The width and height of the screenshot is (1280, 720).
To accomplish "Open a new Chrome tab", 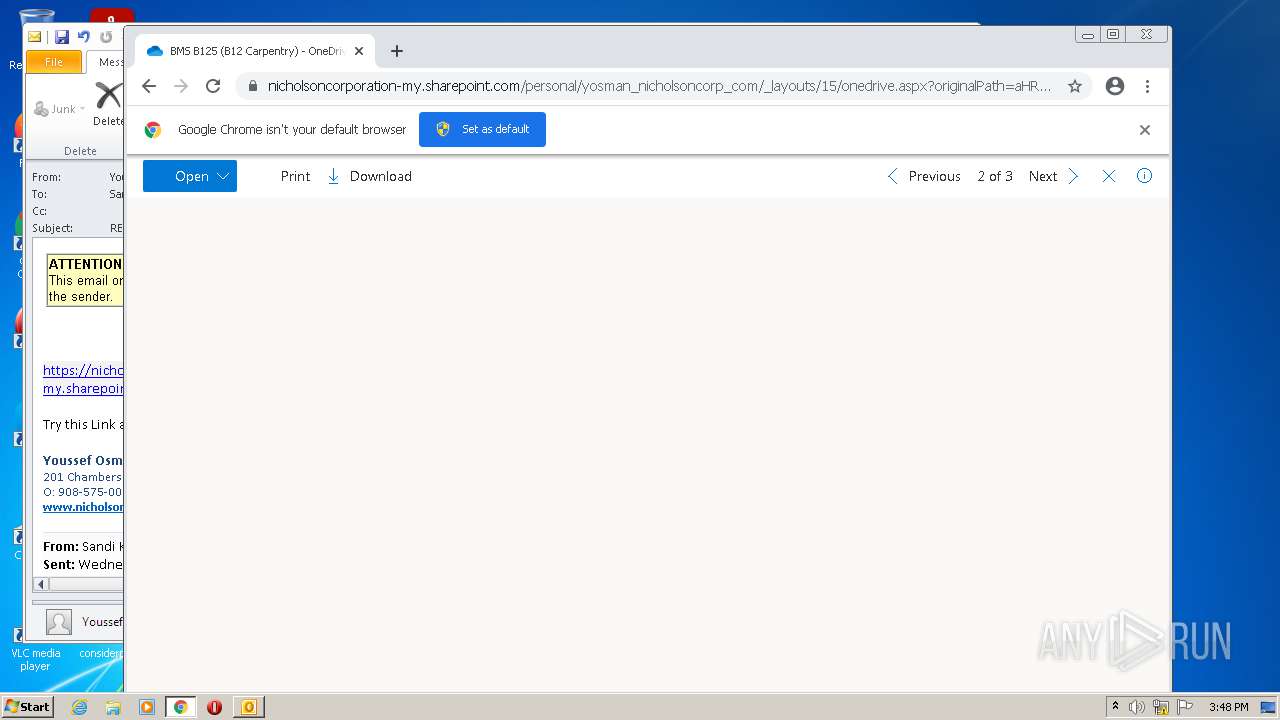I will click(x=397, y=51).
